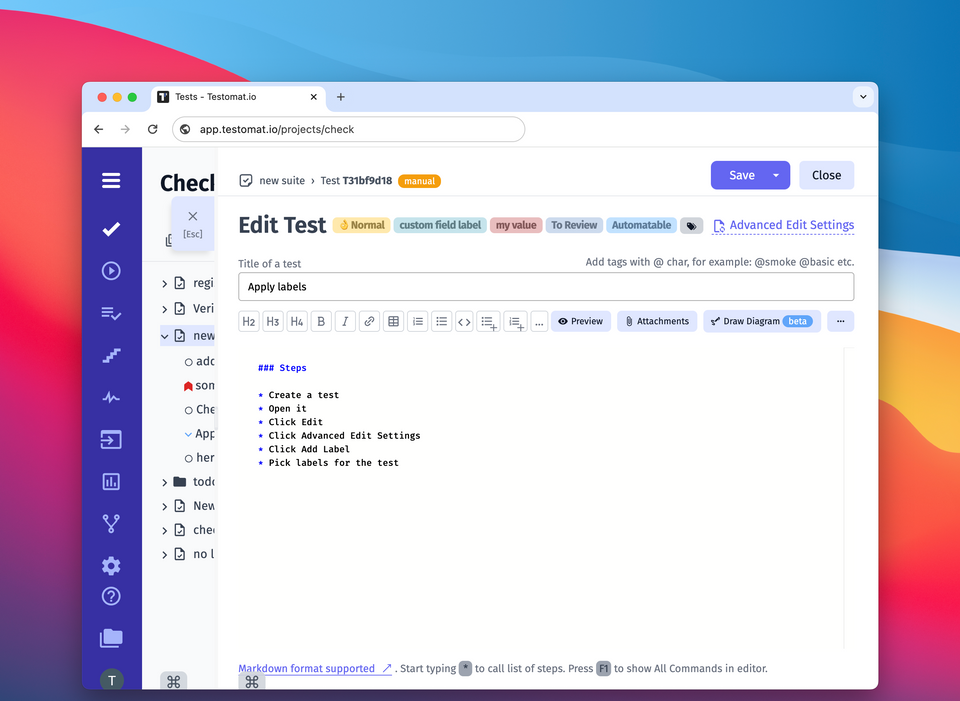Reload the browser page

(x=152, y=129)
